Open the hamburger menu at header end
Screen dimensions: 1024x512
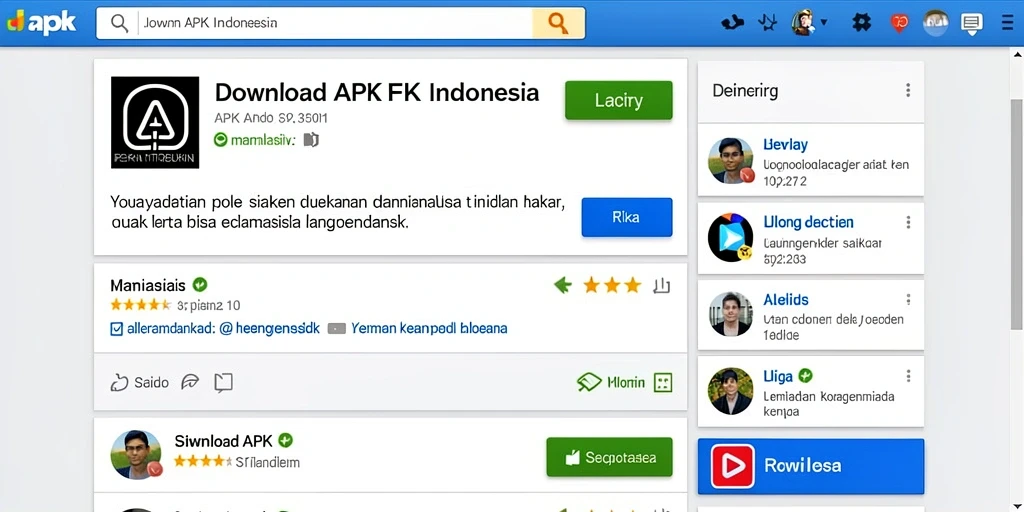click(x=1008, y=24)
